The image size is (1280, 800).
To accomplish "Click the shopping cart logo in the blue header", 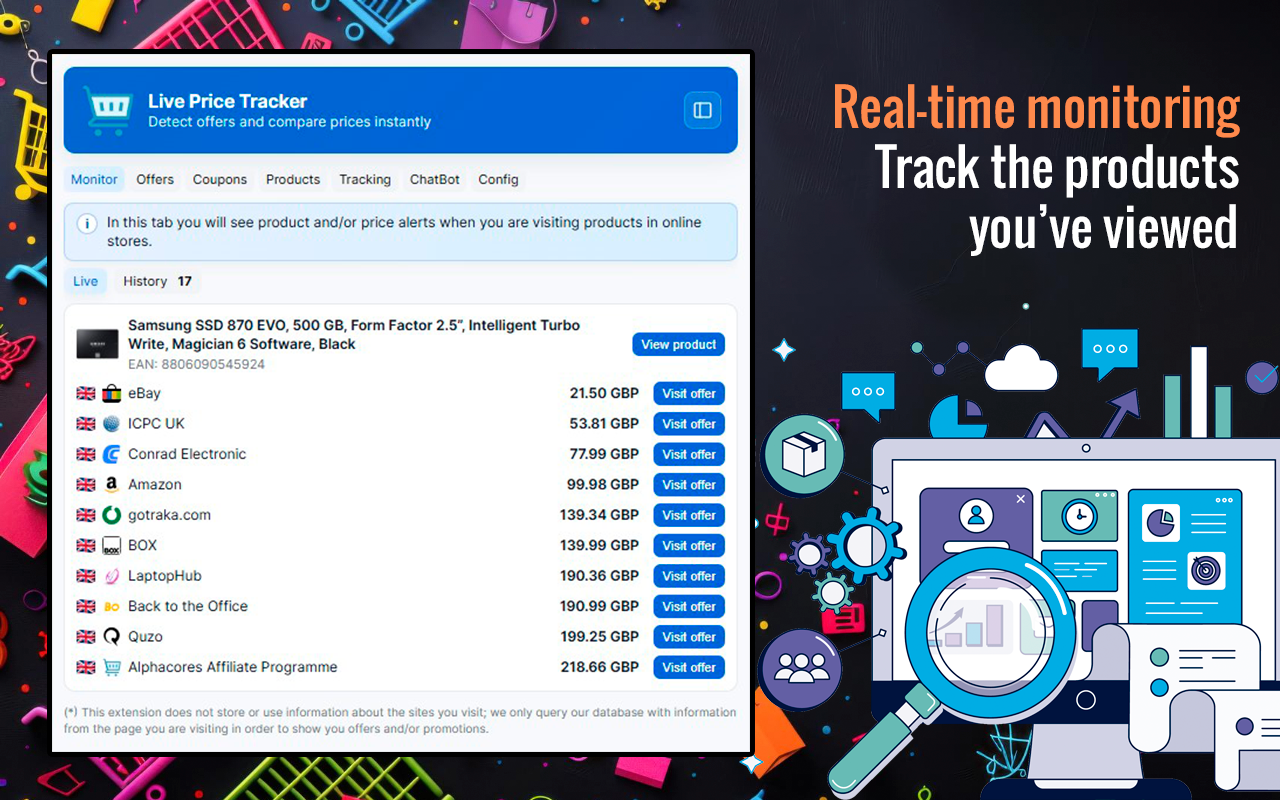I will pyautogui.click(x=108, y=110).
